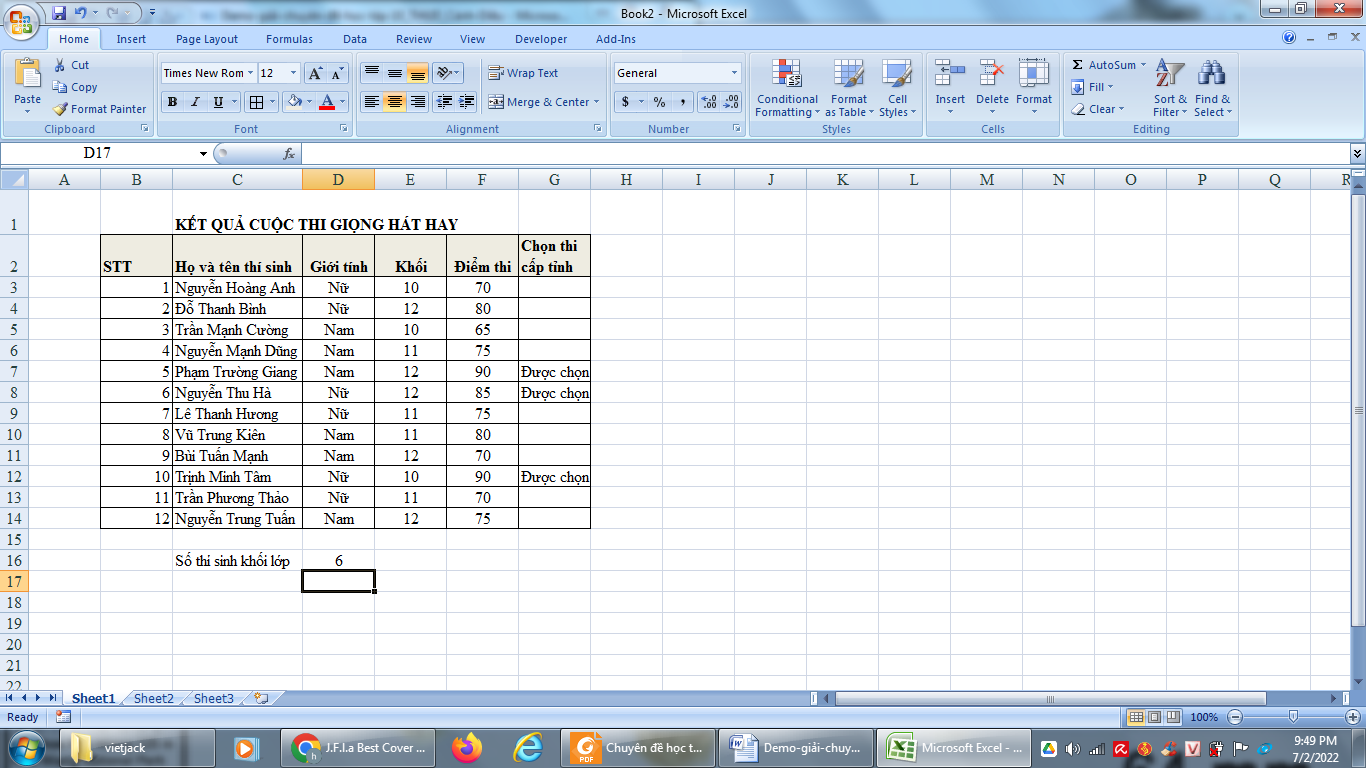Click Delete cells icon
The width and height of the screenshot is (1366, 768).
pos(992,74)
